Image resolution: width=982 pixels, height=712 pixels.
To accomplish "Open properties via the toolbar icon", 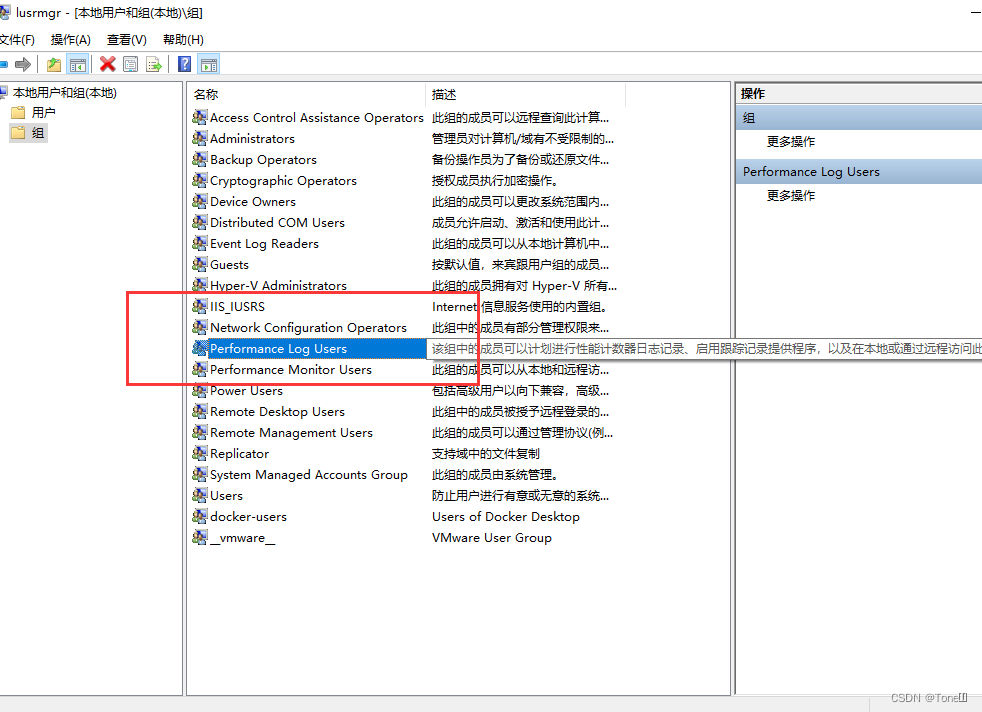I will 131,64.
